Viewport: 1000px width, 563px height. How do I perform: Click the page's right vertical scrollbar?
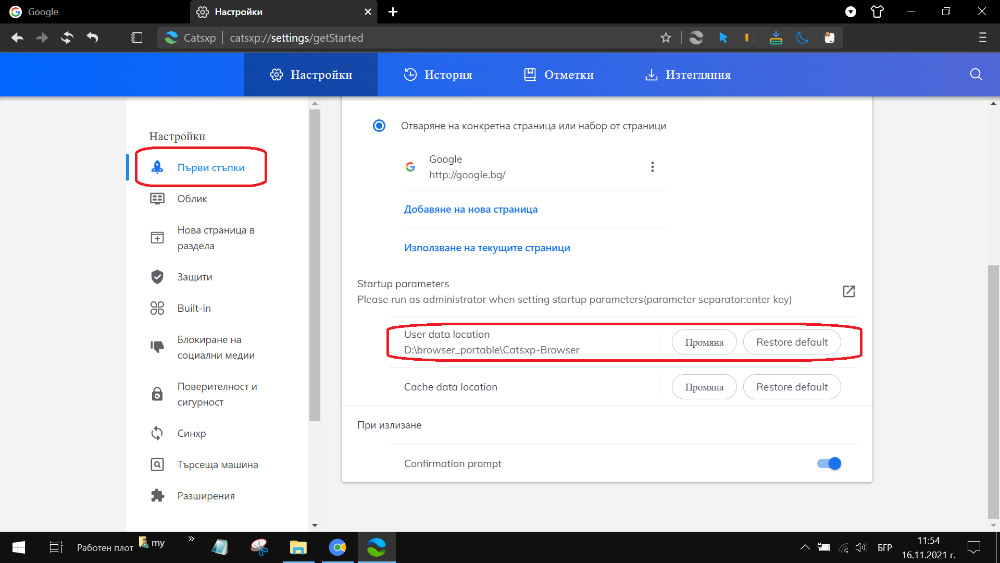coord(994,392)
